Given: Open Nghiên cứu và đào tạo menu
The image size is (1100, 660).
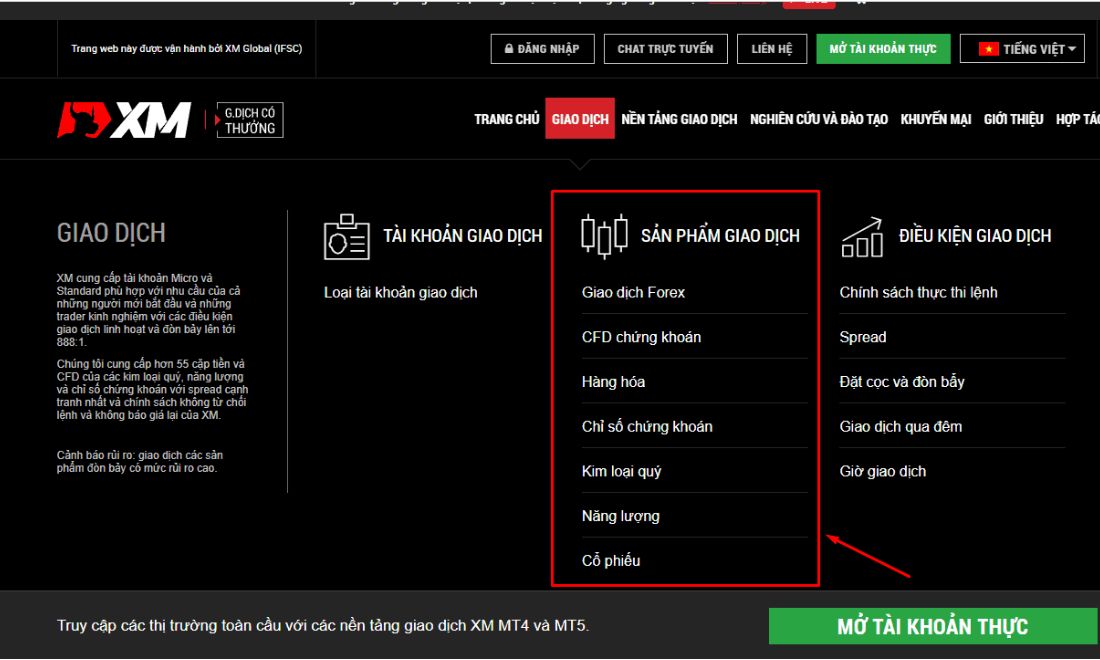Looking at the screenshot, I should click(x=819, y=119).
